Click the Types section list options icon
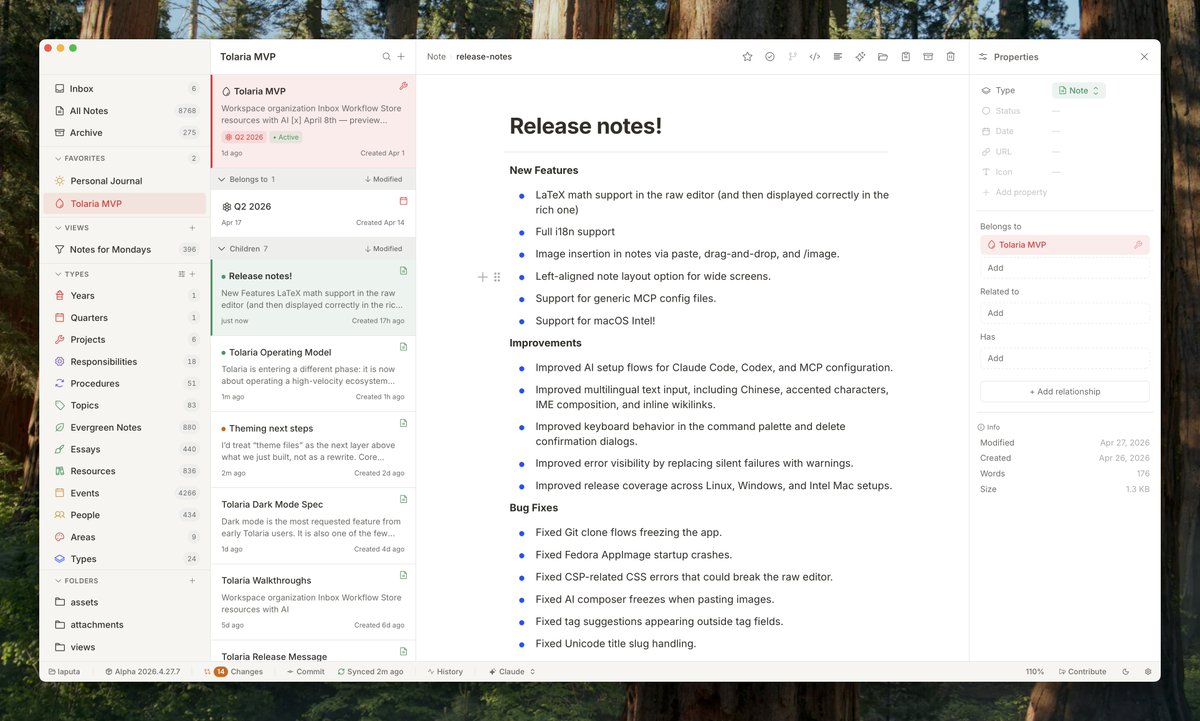The width and height of the screenshot is (1200, 721). pos(181,274)
